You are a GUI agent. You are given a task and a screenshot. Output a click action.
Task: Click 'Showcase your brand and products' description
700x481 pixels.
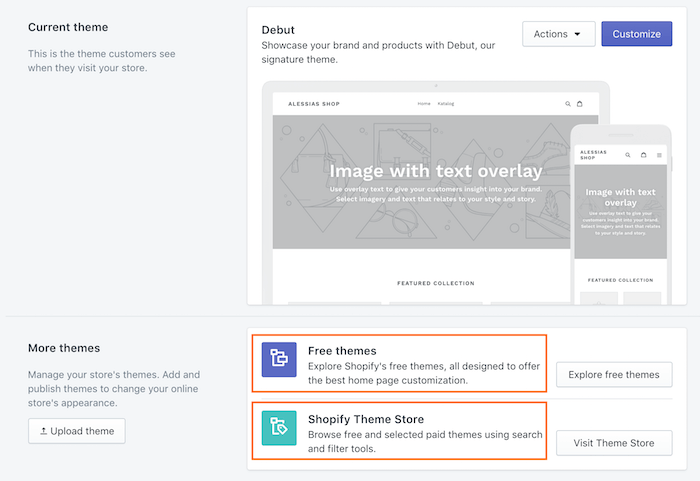click(378, 52)
